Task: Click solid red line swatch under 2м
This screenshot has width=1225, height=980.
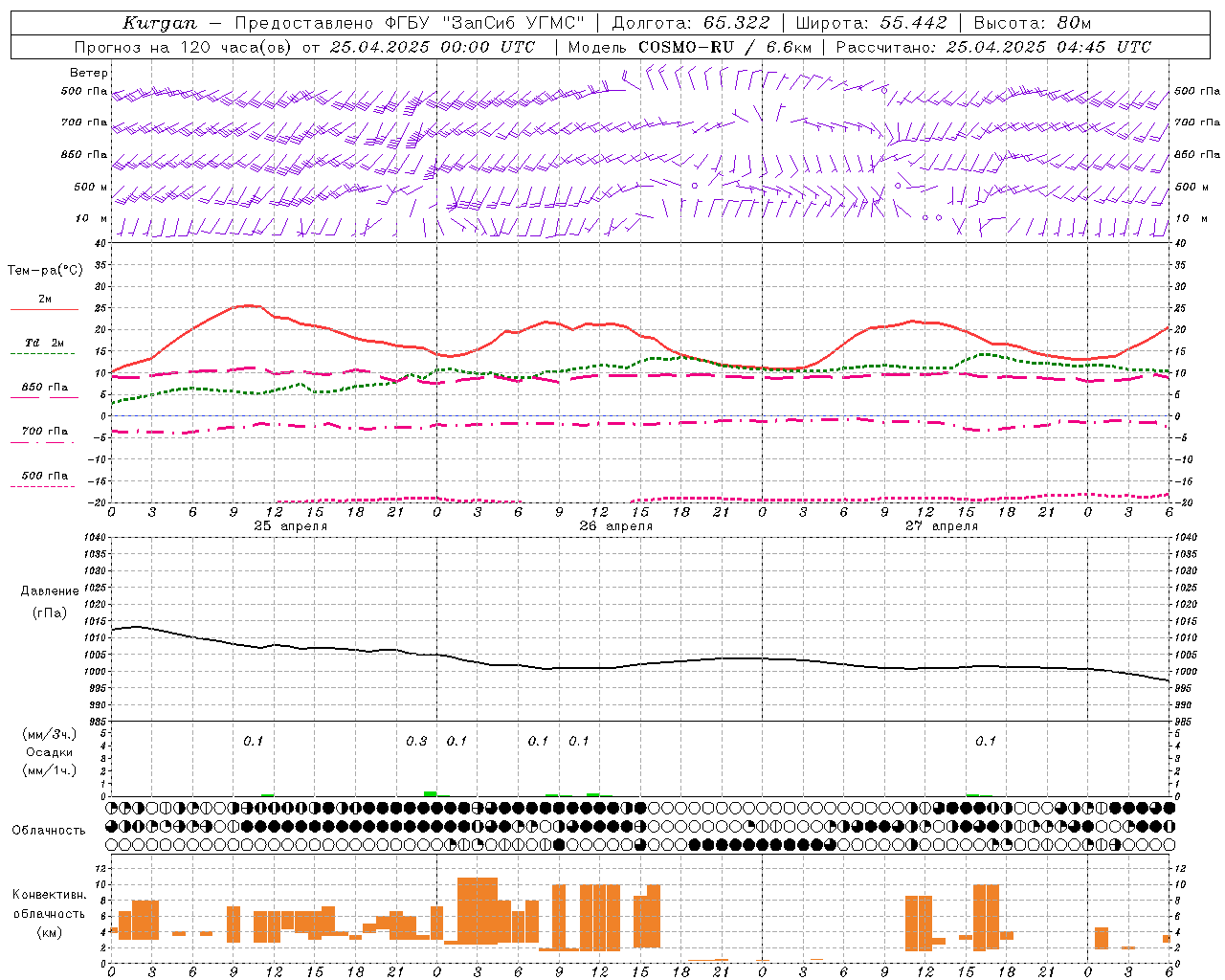Action: click(x=44, y=309)
